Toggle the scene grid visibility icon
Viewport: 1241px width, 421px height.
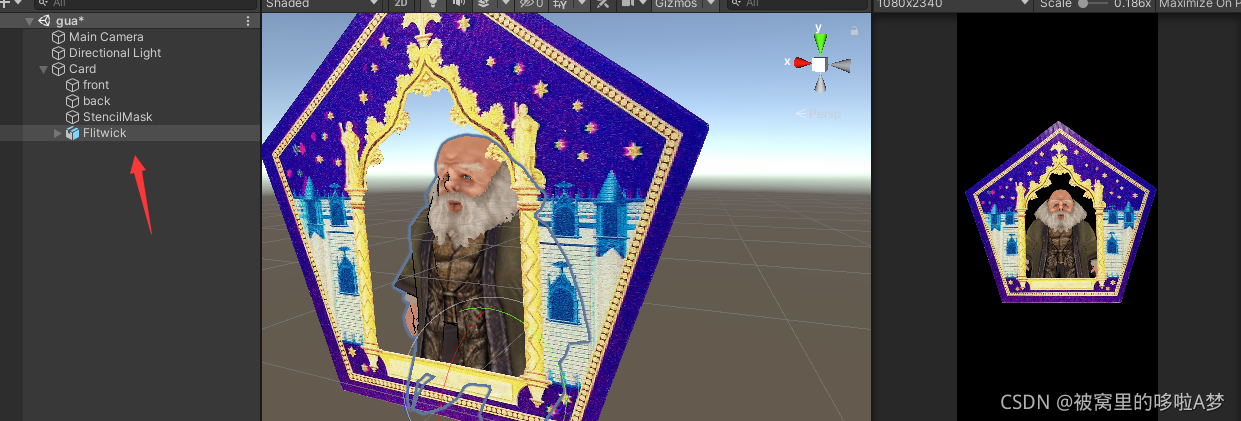click(559, 4)
